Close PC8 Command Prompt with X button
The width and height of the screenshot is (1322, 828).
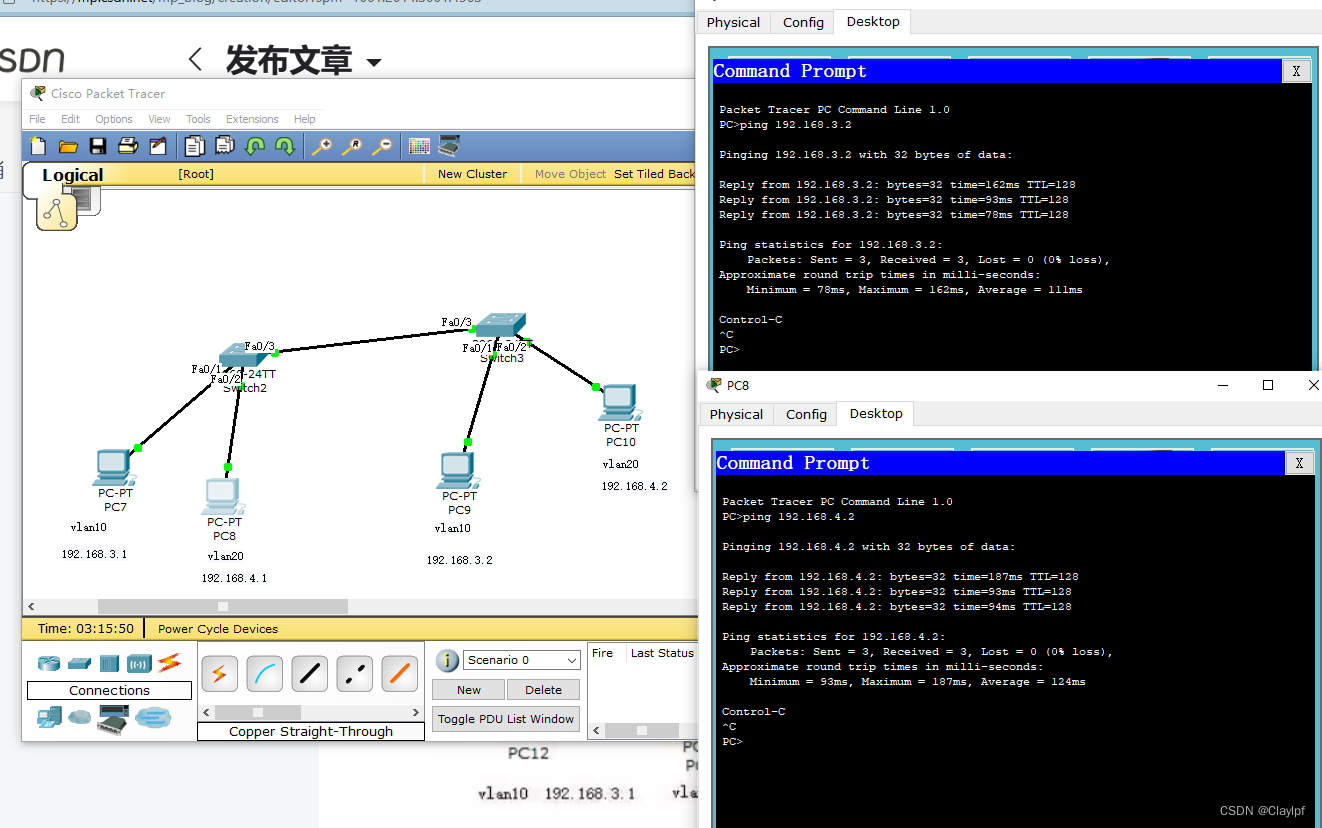(1299, 463)
